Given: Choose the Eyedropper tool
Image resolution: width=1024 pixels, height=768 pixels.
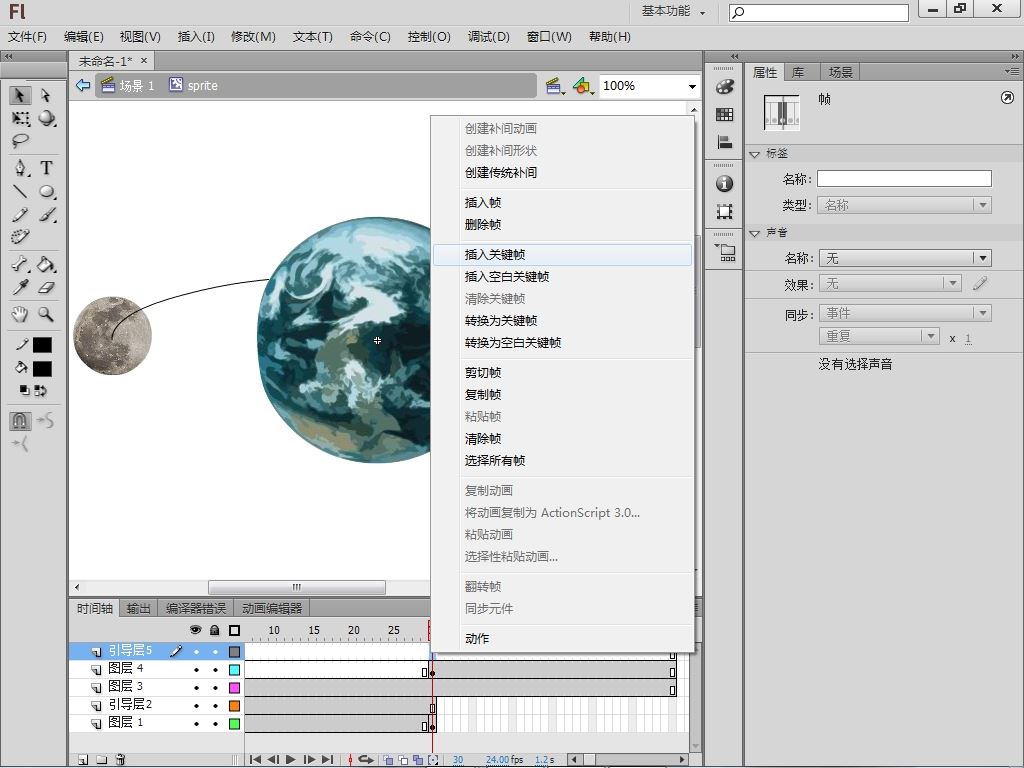Looking at the screenshot, I should click(x=20, y=288).
